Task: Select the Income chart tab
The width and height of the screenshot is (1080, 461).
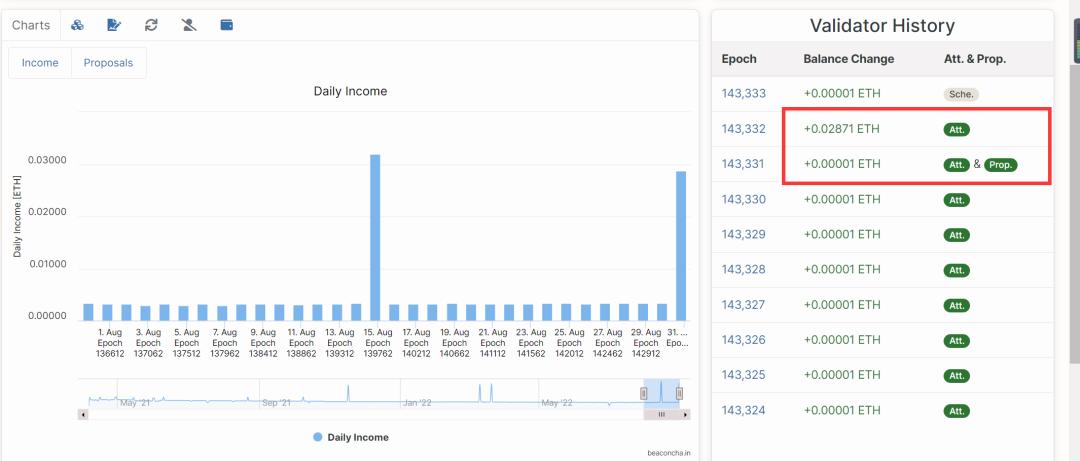Action: [x=40, y=63]
